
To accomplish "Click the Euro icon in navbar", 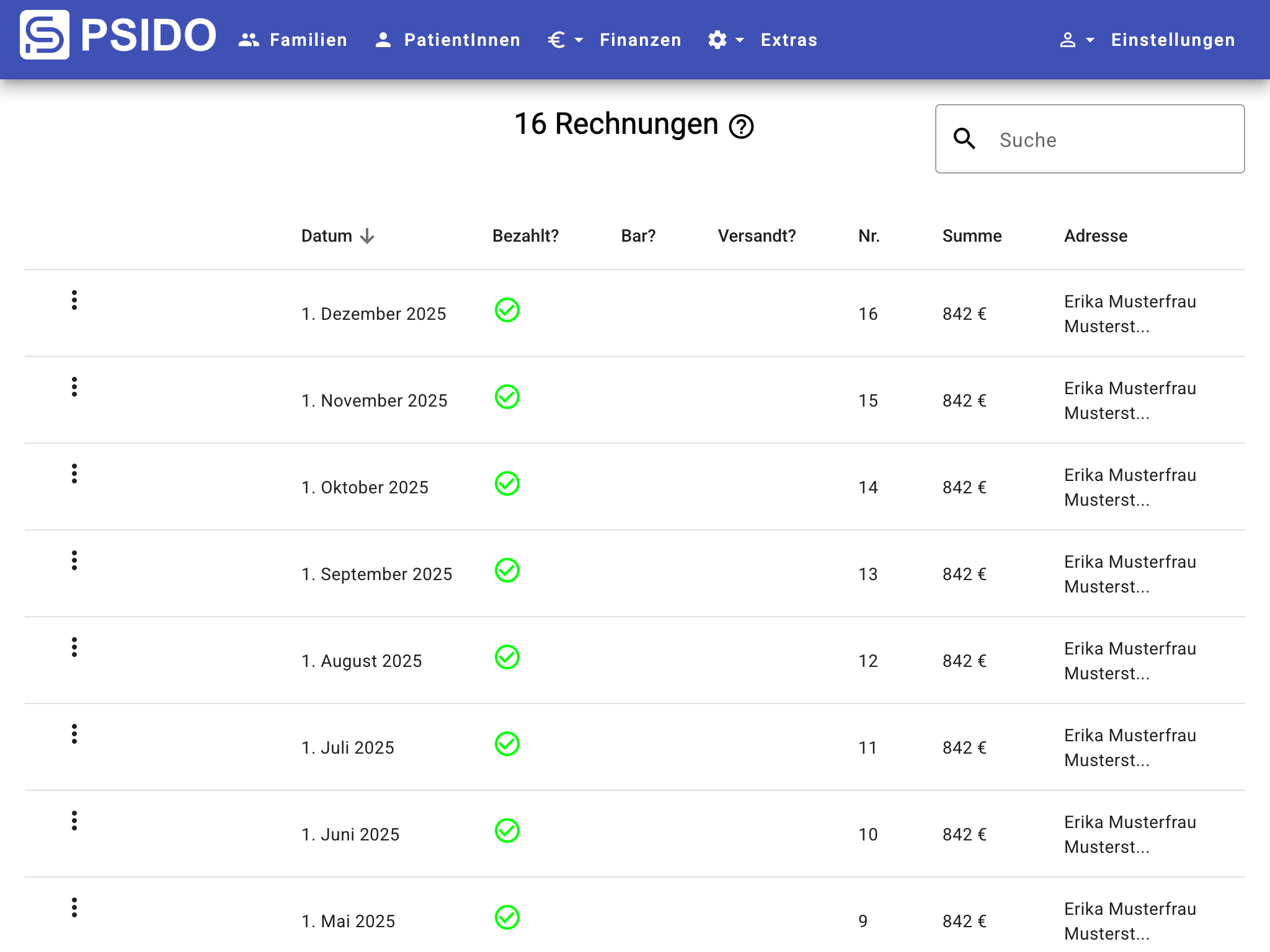I will tap(556, 40).
